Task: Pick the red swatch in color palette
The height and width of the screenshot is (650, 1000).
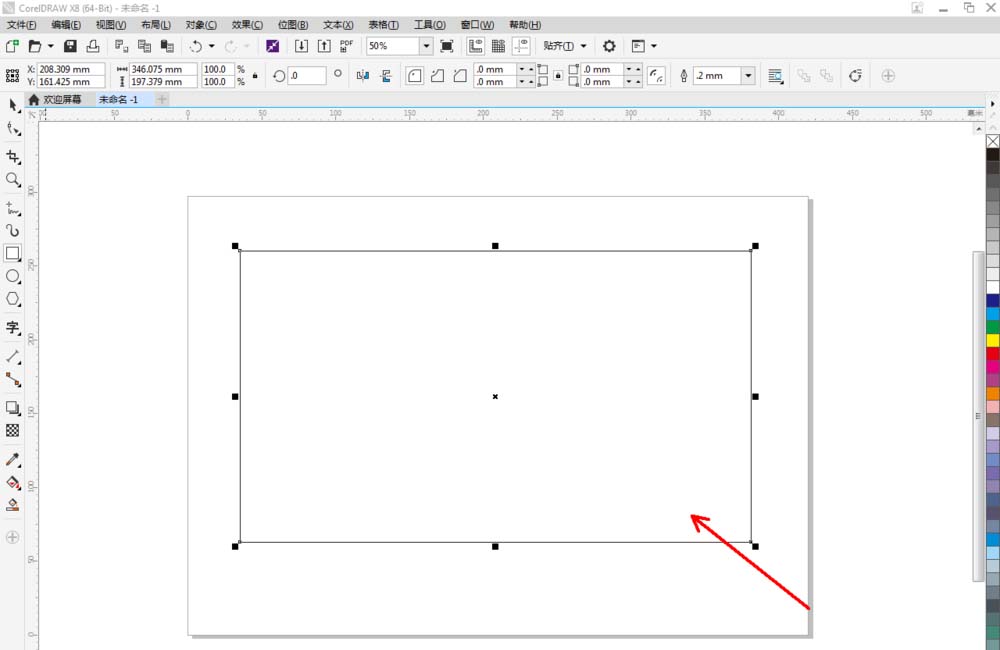Action: [x=992, y=353]
